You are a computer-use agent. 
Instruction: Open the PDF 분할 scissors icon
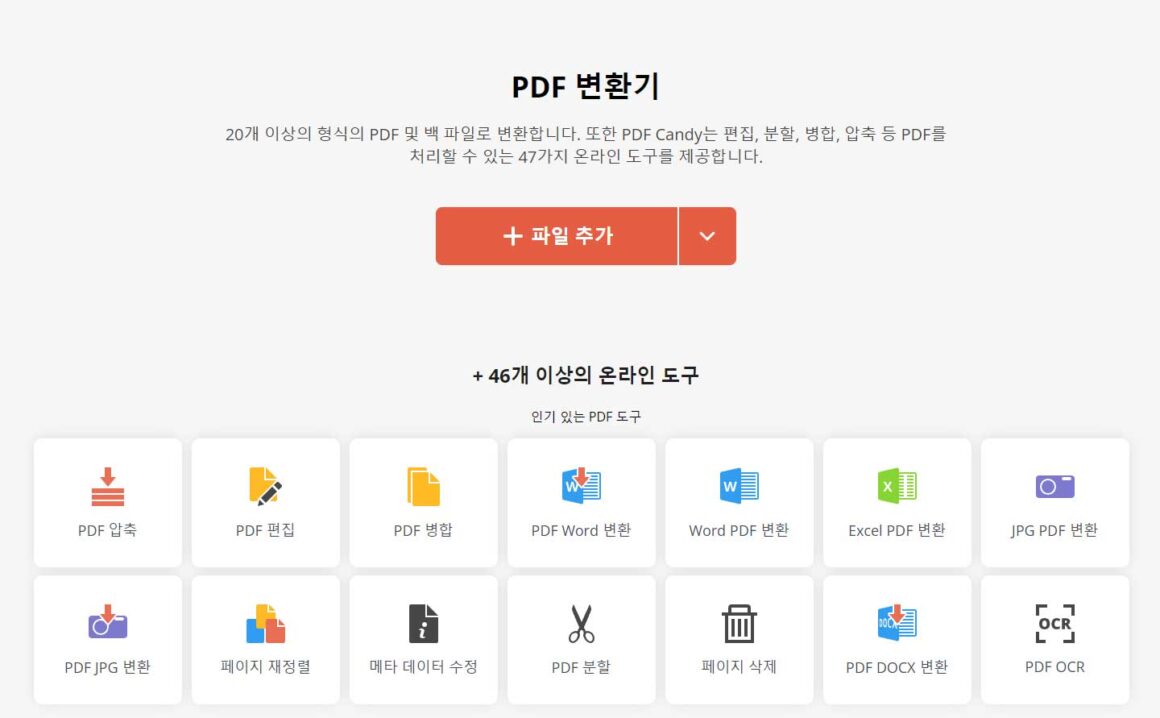pos(581,623)
